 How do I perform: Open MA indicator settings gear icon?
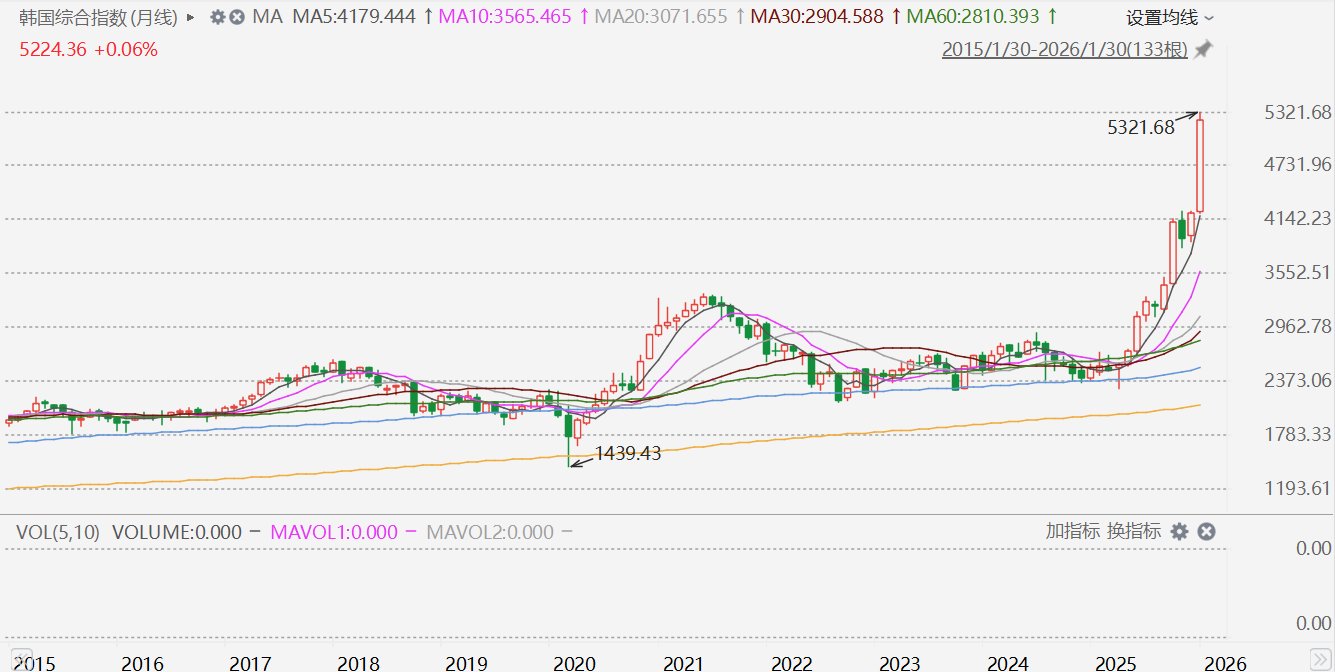point(217,18)
